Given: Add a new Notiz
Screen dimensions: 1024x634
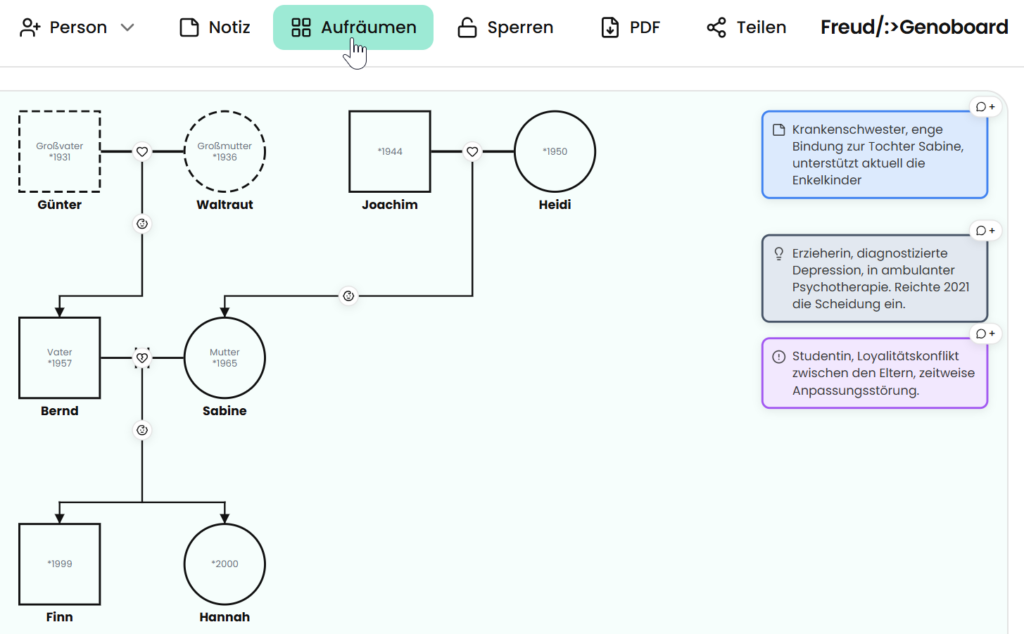Looking at the screenshot, I should click(215, 27).
